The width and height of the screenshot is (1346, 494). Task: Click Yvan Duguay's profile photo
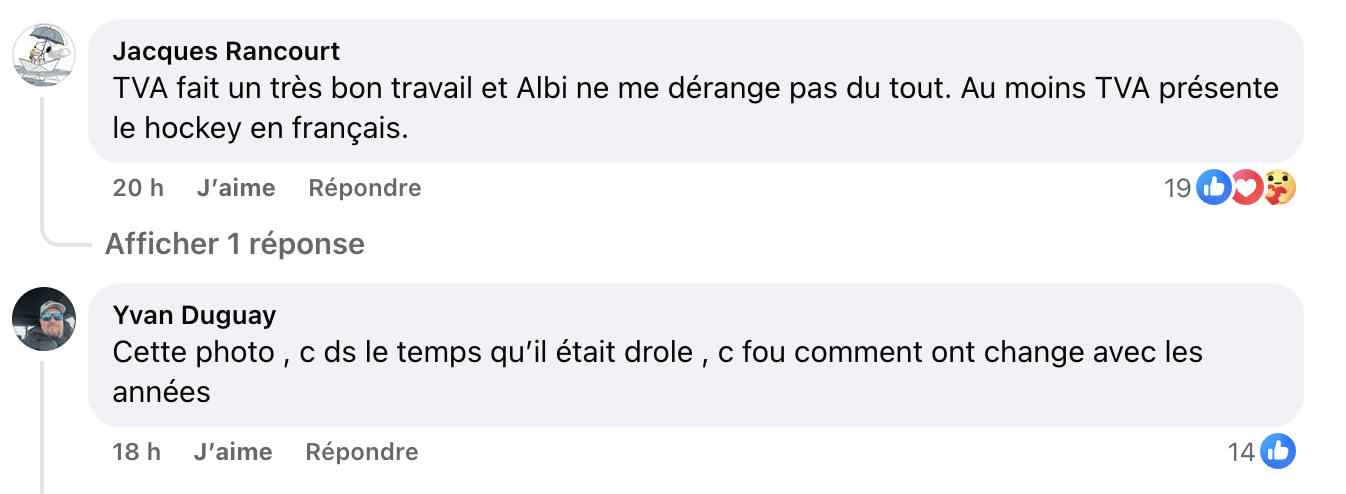click(x=44, y=319)
